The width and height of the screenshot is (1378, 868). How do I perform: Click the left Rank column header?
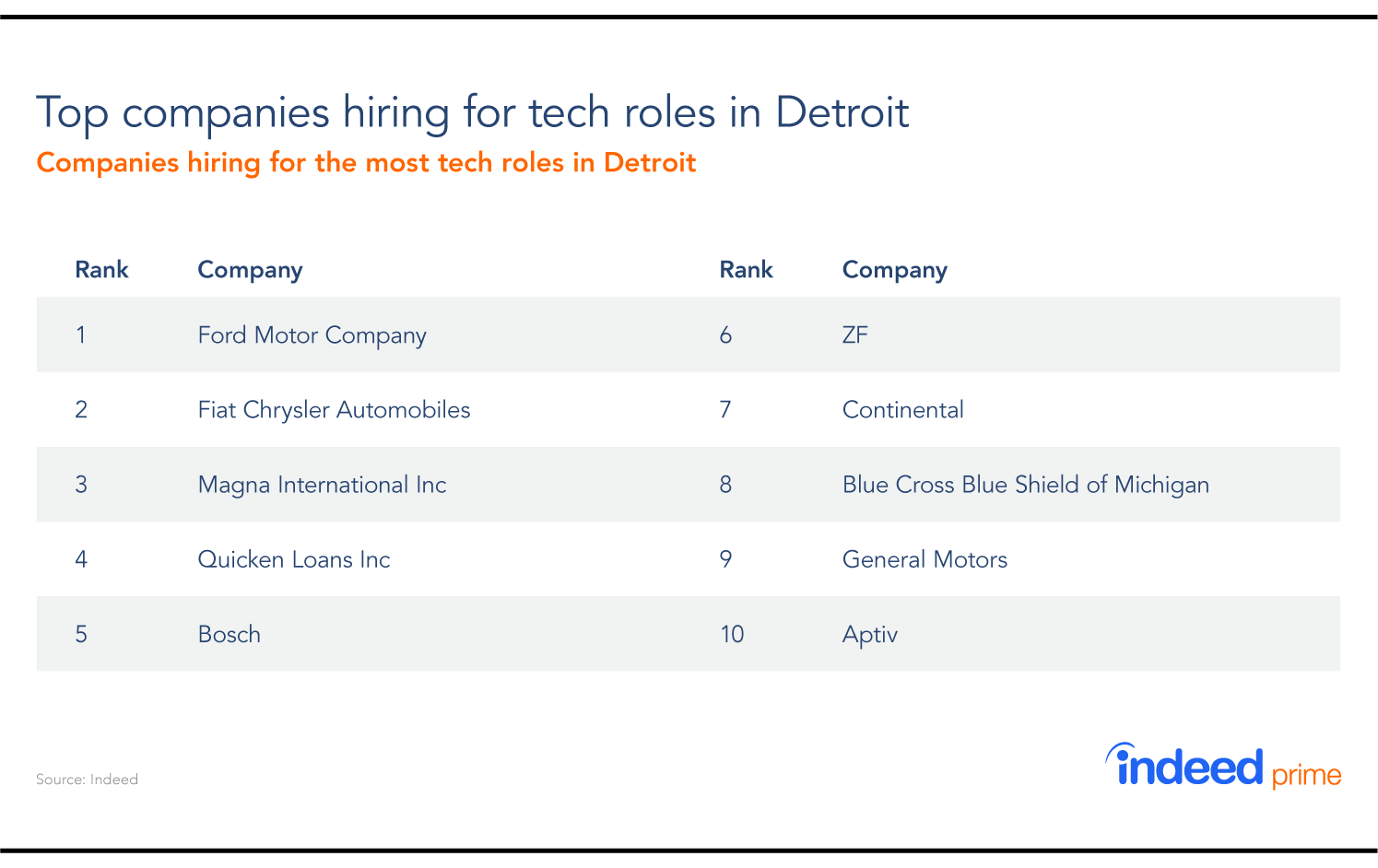[x=101, y=269]
